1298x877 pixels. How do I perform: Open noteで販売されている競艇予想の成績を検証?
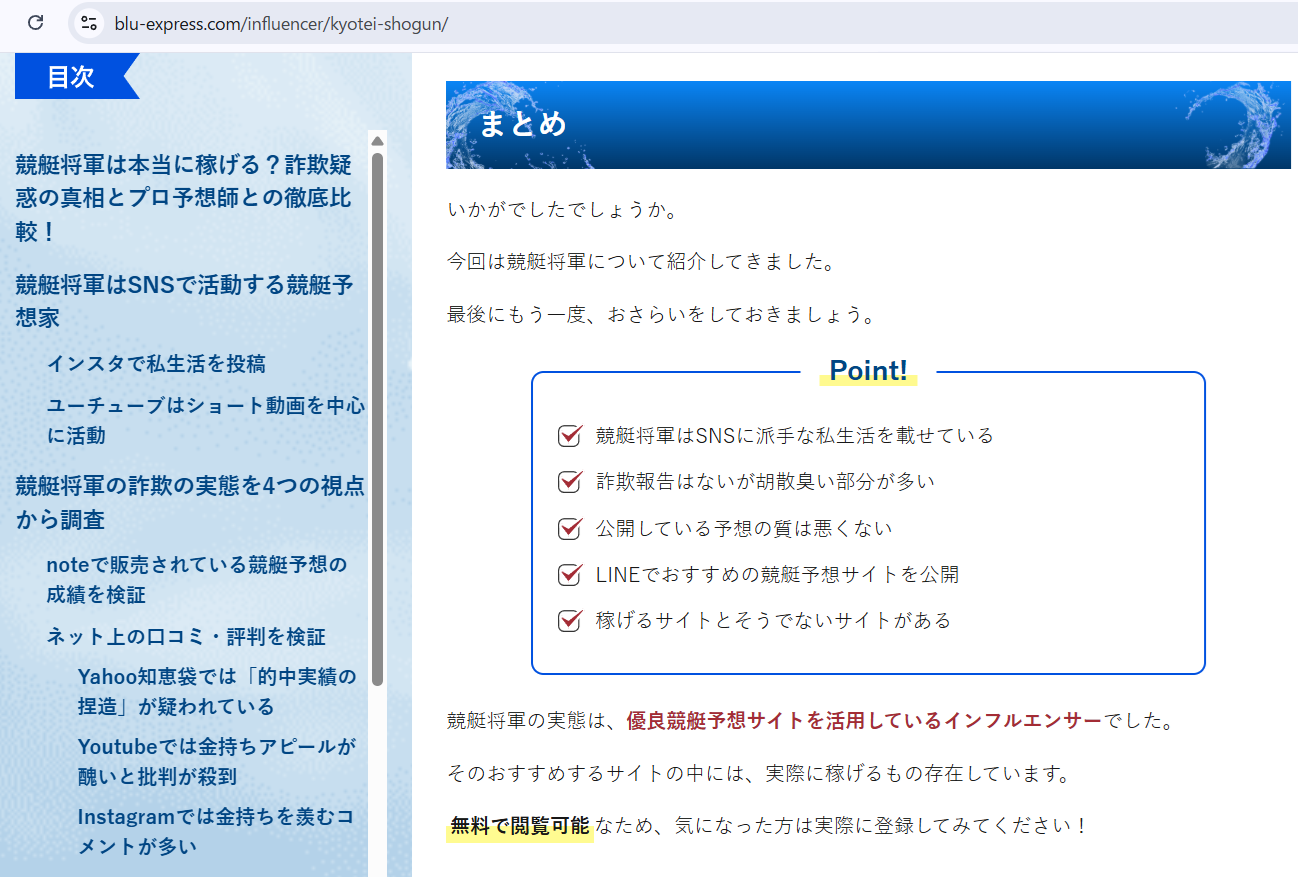(197, 579)
